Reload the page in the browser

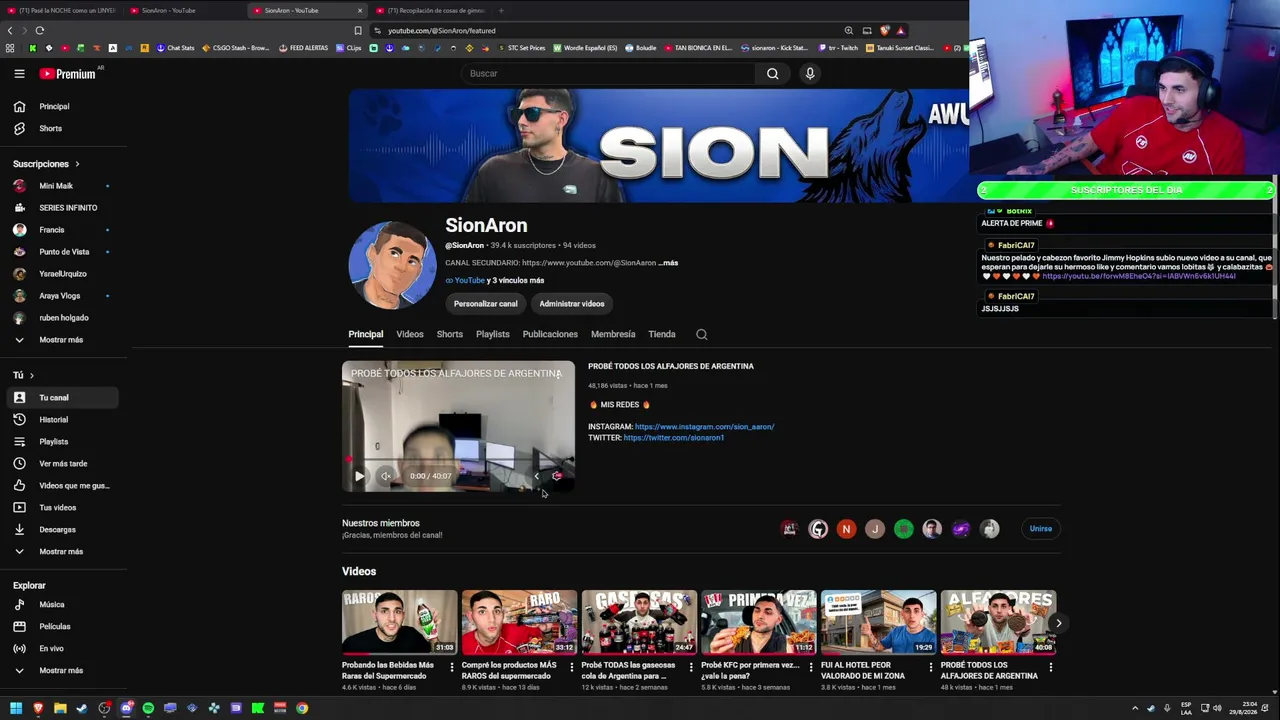point(39,30)
